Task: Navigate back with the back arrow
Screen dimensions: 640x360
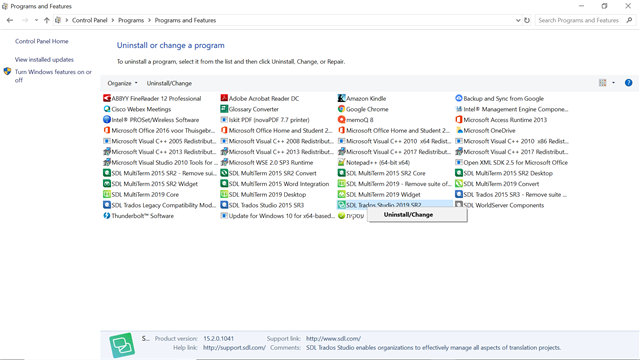Action: coord(10,20)
